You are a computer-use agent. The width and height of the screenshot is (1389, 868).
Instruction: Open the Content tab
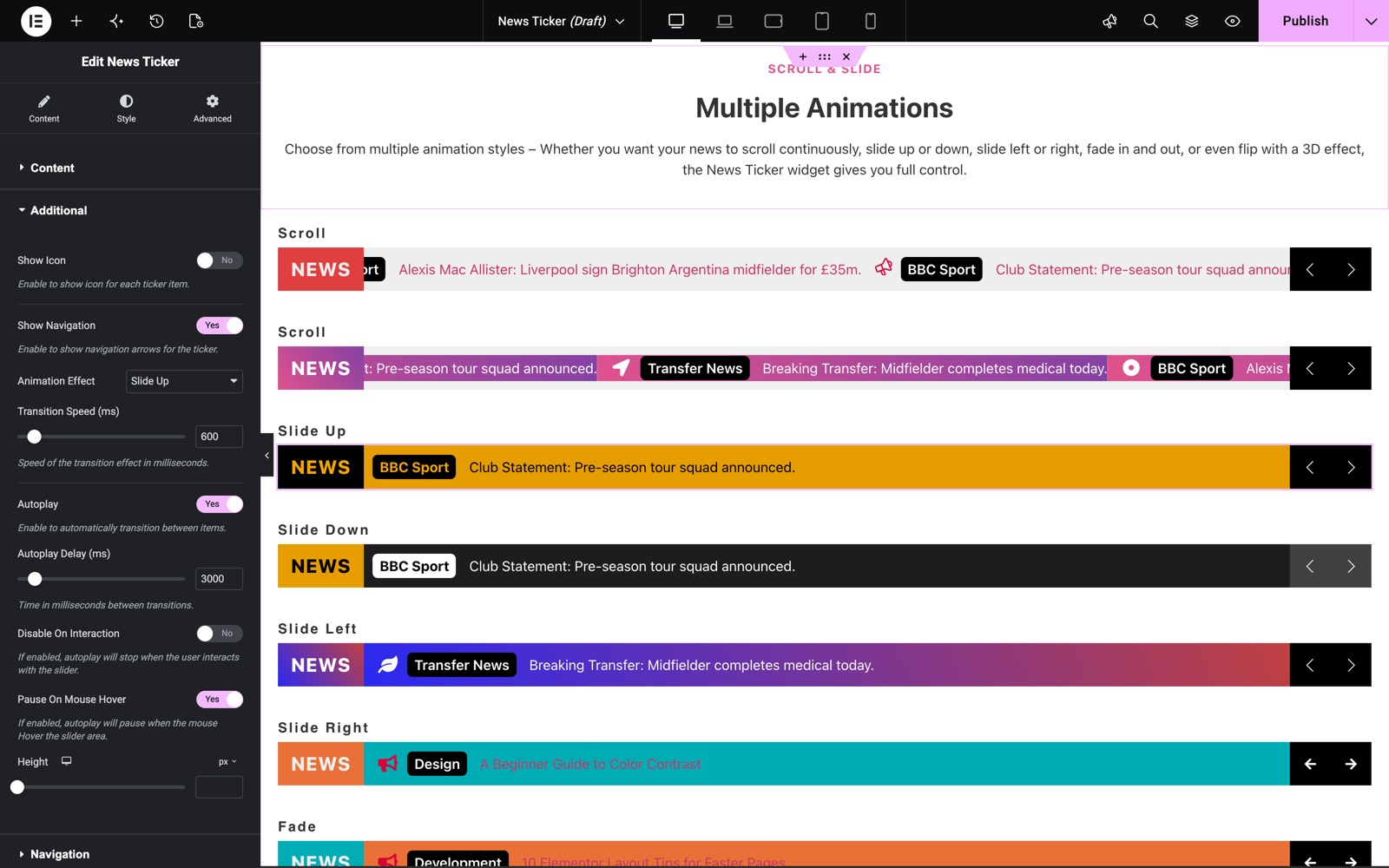tap(43, 108)
